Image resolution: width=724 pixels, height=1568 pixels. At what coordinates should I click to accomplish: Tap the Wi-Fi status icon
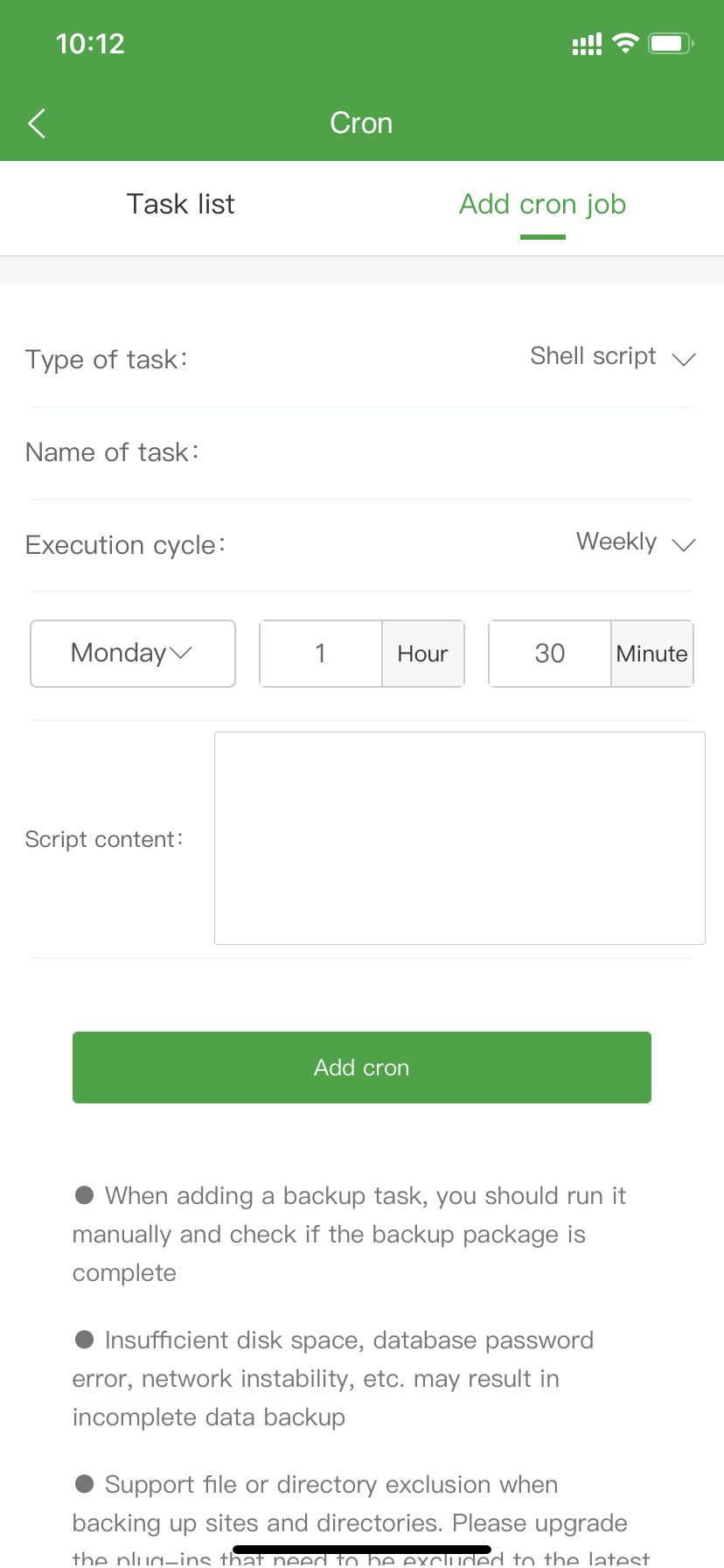pyautogui.click(x=625, y=43)
